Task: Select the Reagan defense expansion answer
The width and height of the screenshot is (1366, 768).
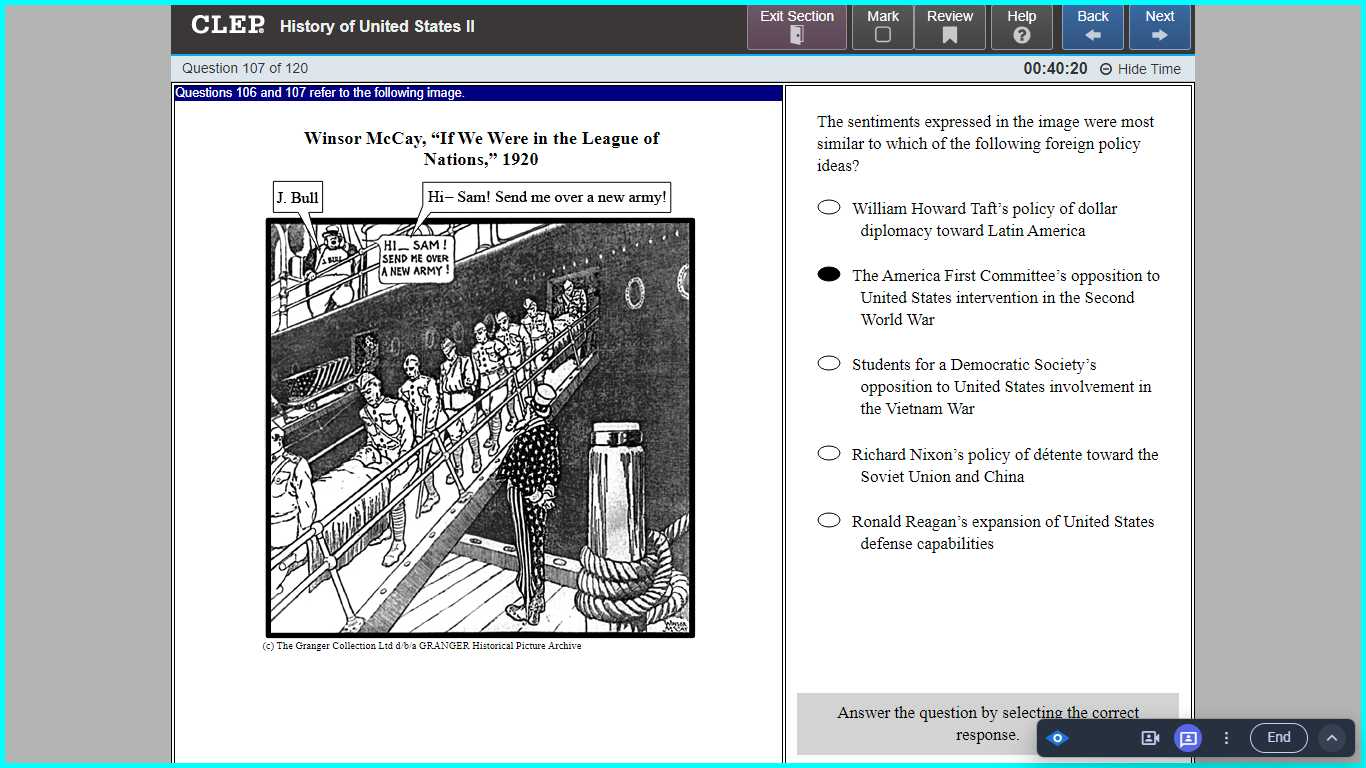Action: coord(828,519)
